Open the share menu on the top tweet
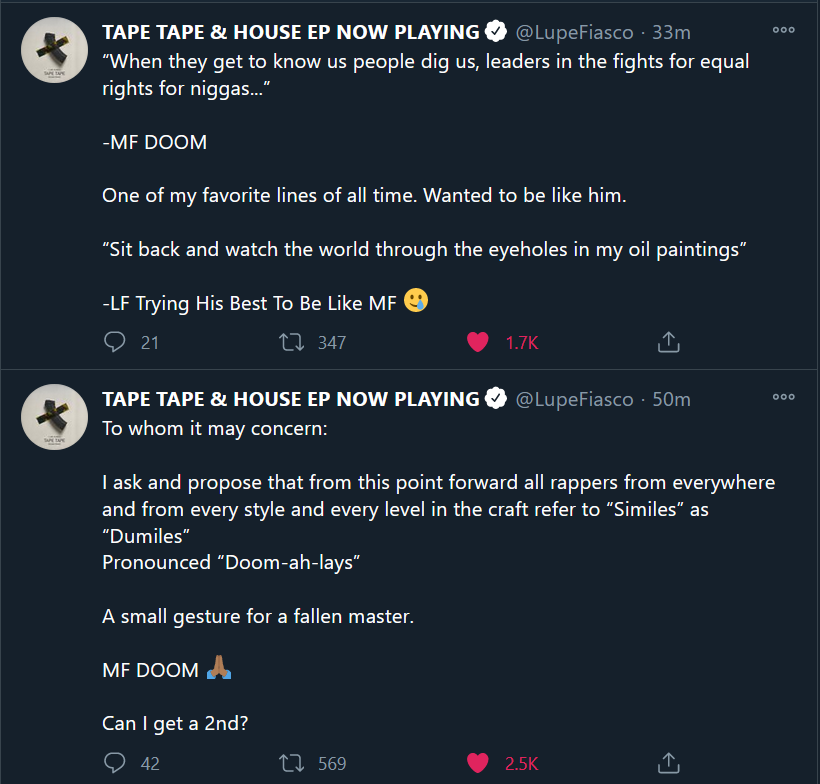This screenshot has height=784, width=820. coord(668,341)
